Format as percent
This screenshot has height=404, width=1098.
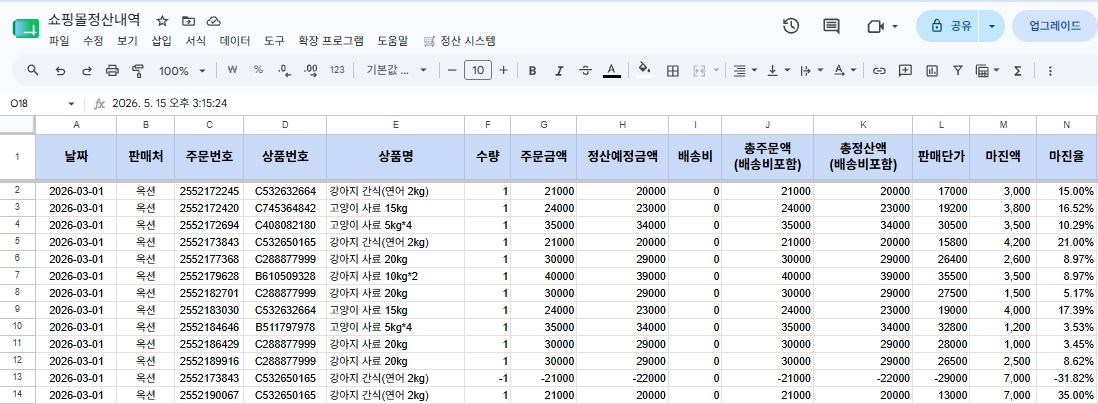point(258,70)
